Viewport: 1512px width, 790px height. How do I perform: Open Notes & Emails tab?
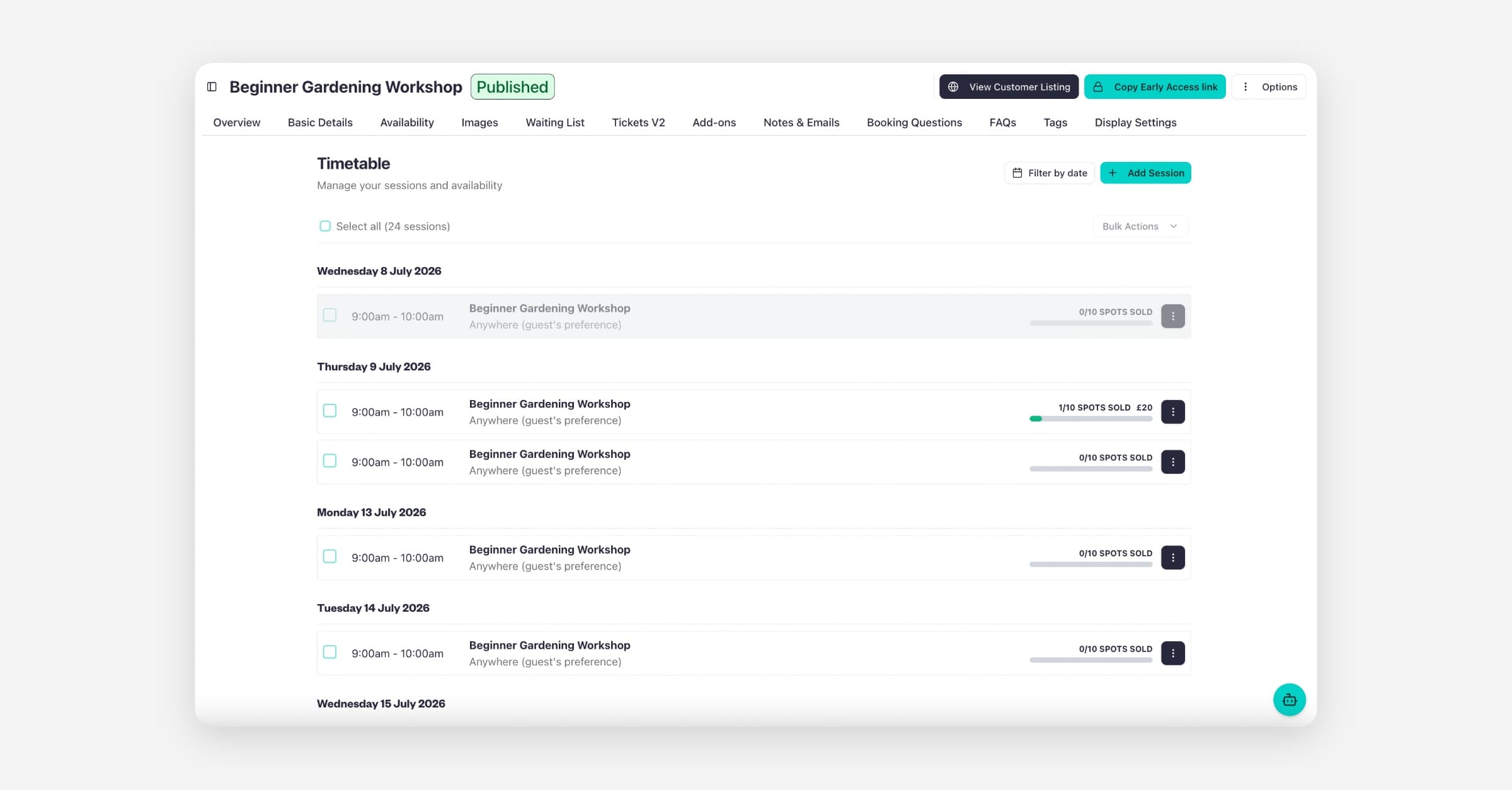pyautogui.click(x=801, y=122)
